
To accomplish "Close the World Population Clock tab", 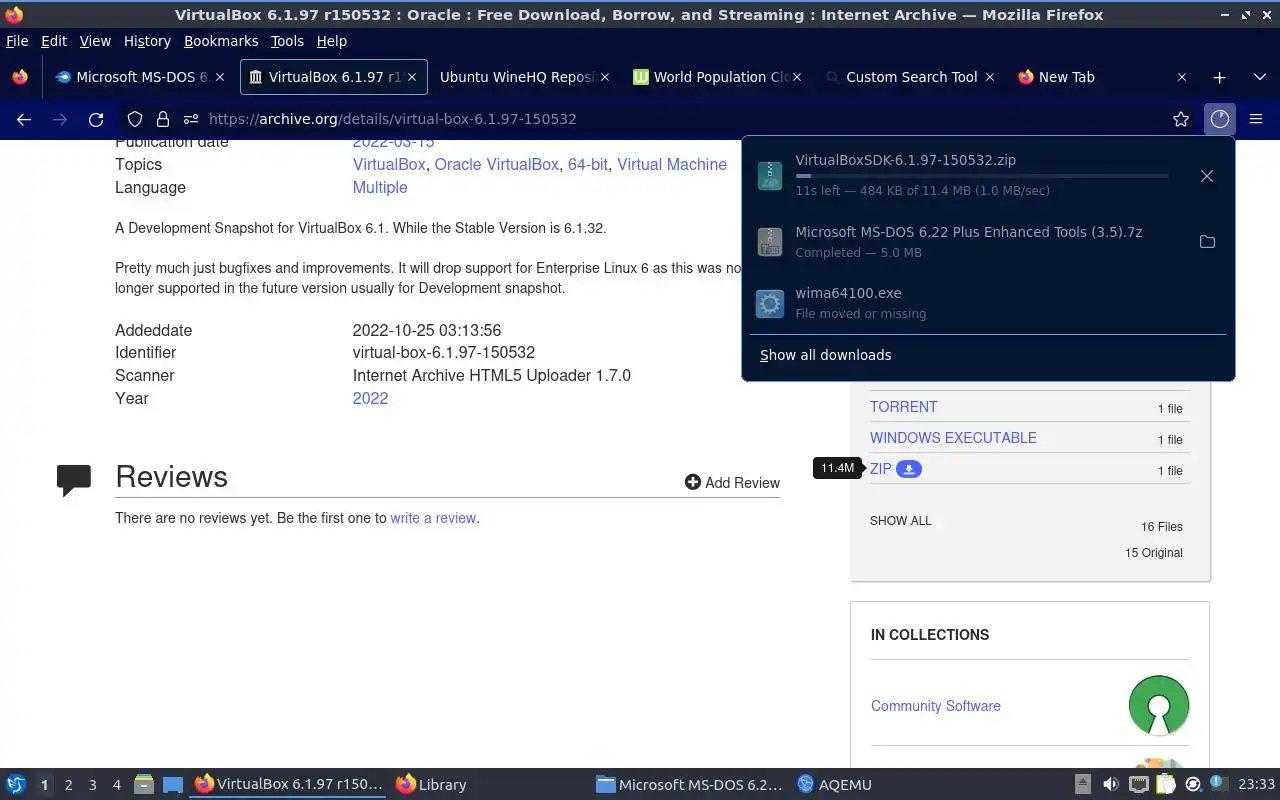I will [798, 77].
